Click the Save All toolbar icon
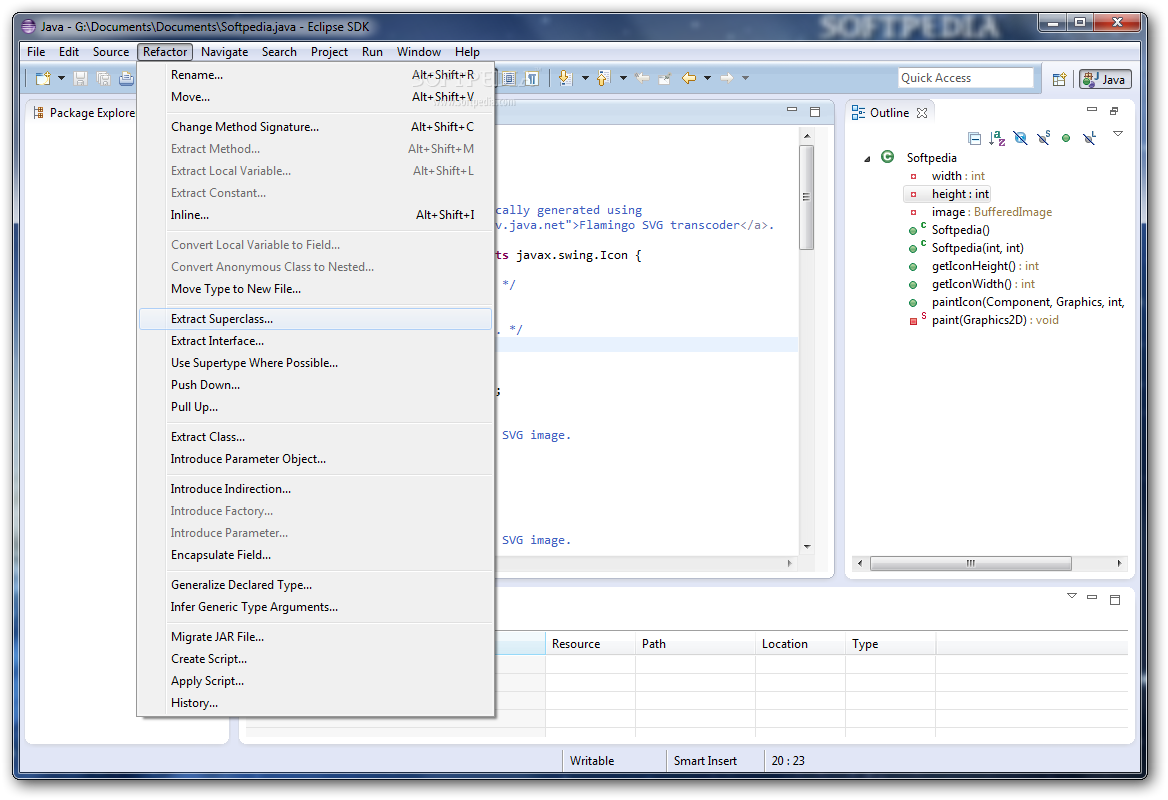This screenshot has height=800, width=1168. (104, 78)
